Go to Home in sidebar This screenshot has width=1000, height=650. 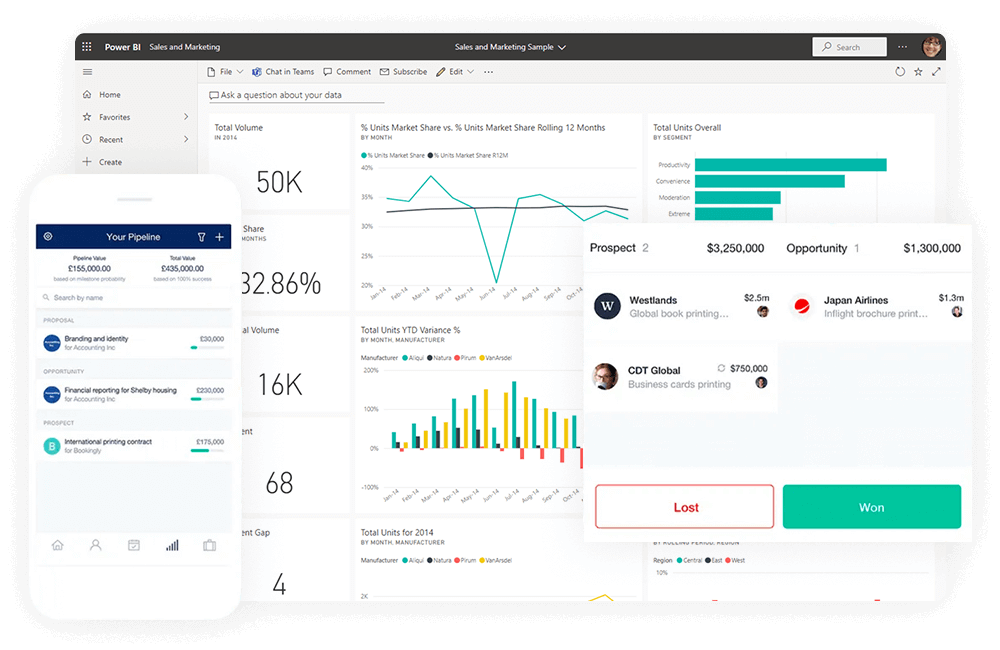110,94
